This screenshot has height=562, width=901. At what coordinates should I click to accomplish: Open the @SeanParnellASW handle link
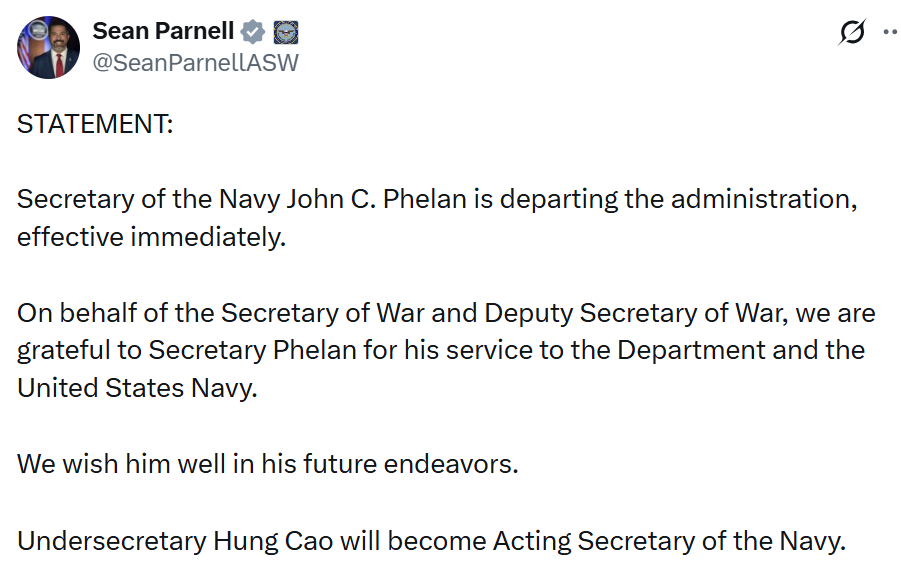click(195, 62)
